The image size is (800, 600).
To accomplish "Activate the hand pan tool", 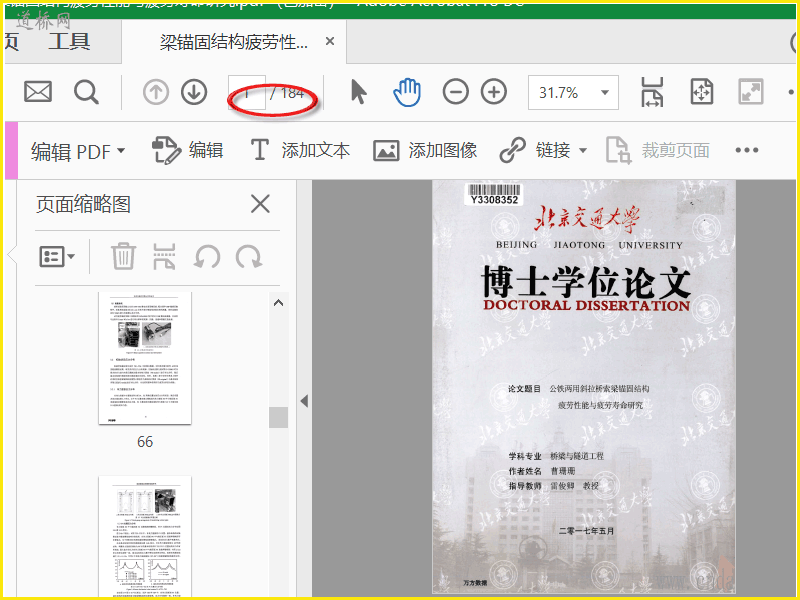I will point(407,92).
